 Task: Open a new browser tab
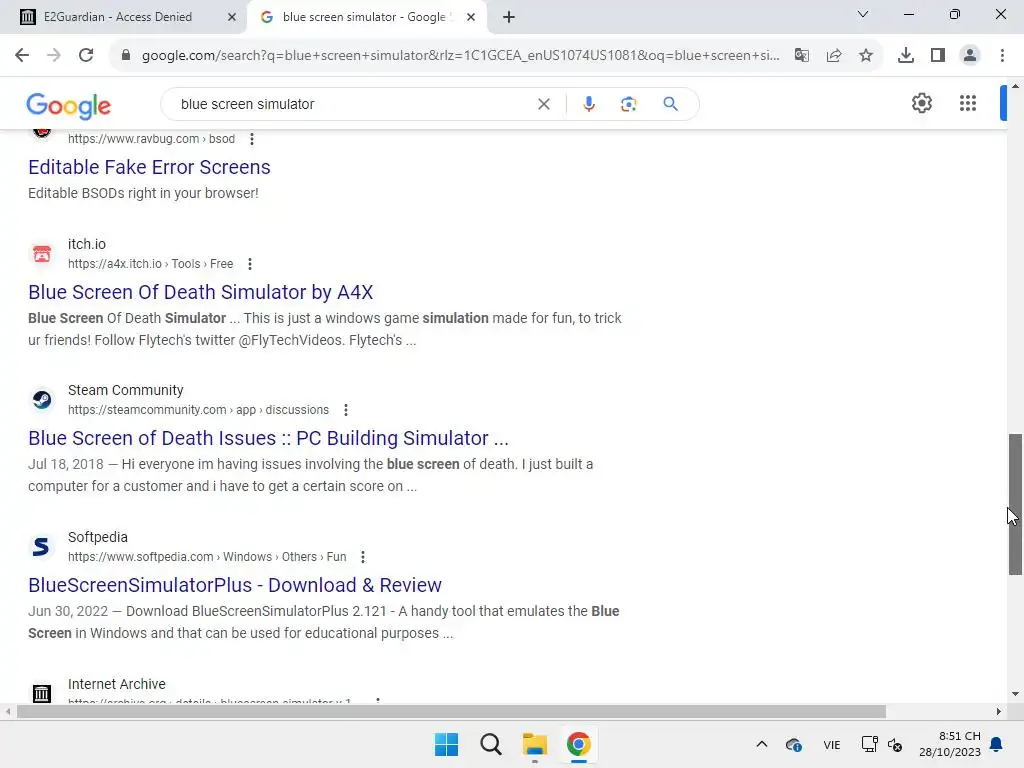509,17
